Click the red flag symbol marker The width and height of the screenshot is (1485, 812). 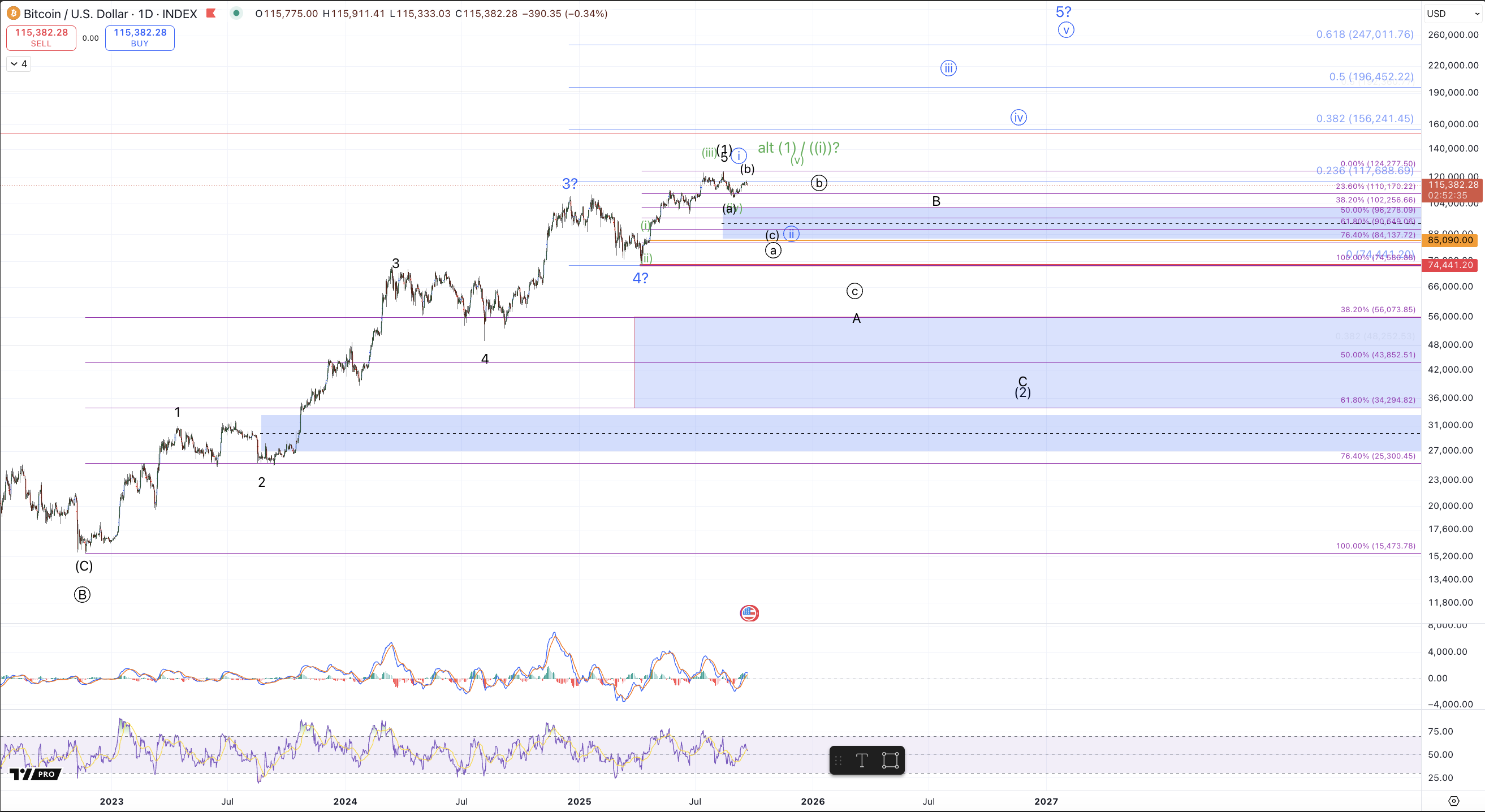click(211, 13)
